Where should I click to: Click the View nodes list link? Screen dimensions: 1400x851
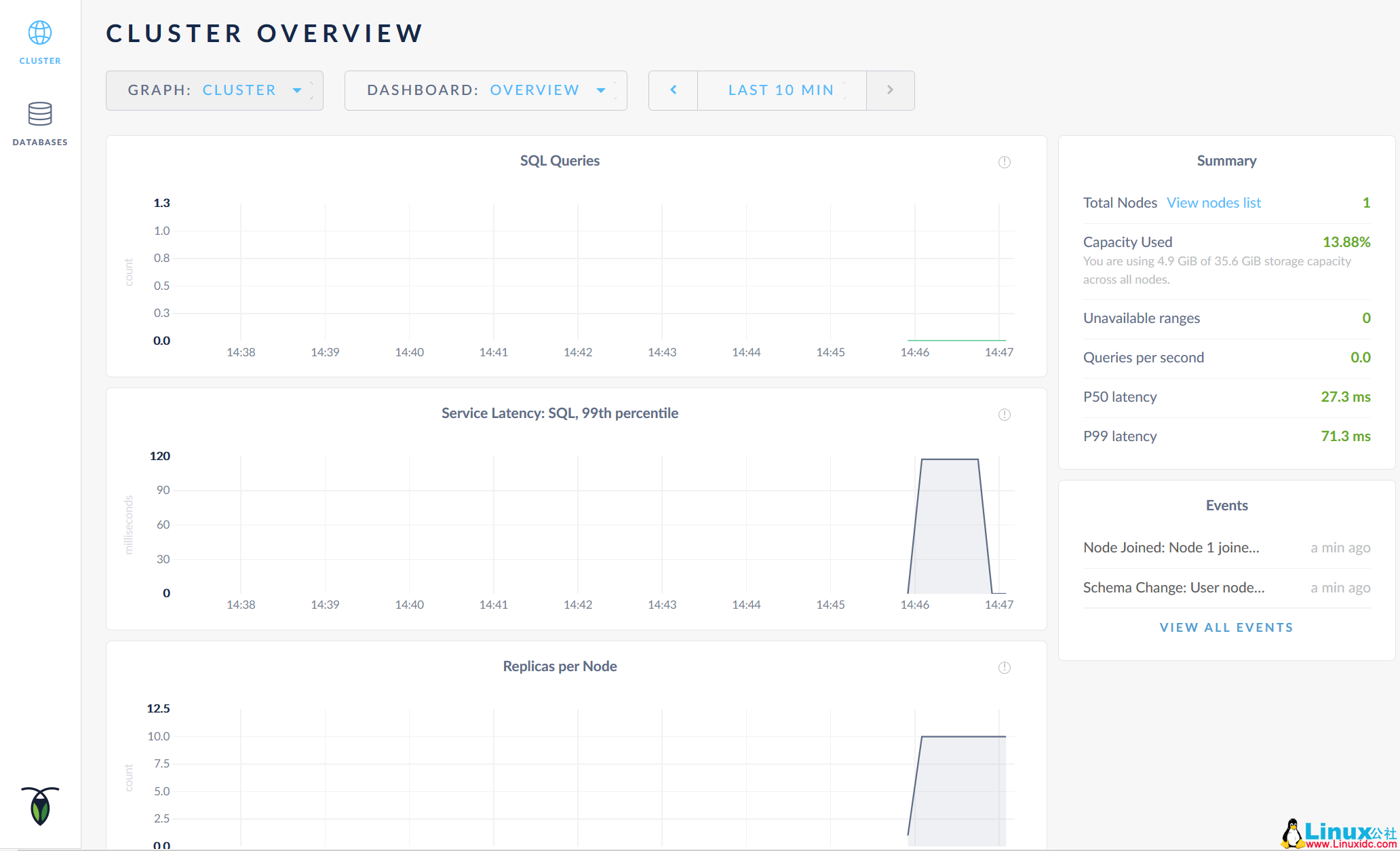pyautogui.click(x=1213, y=203)
